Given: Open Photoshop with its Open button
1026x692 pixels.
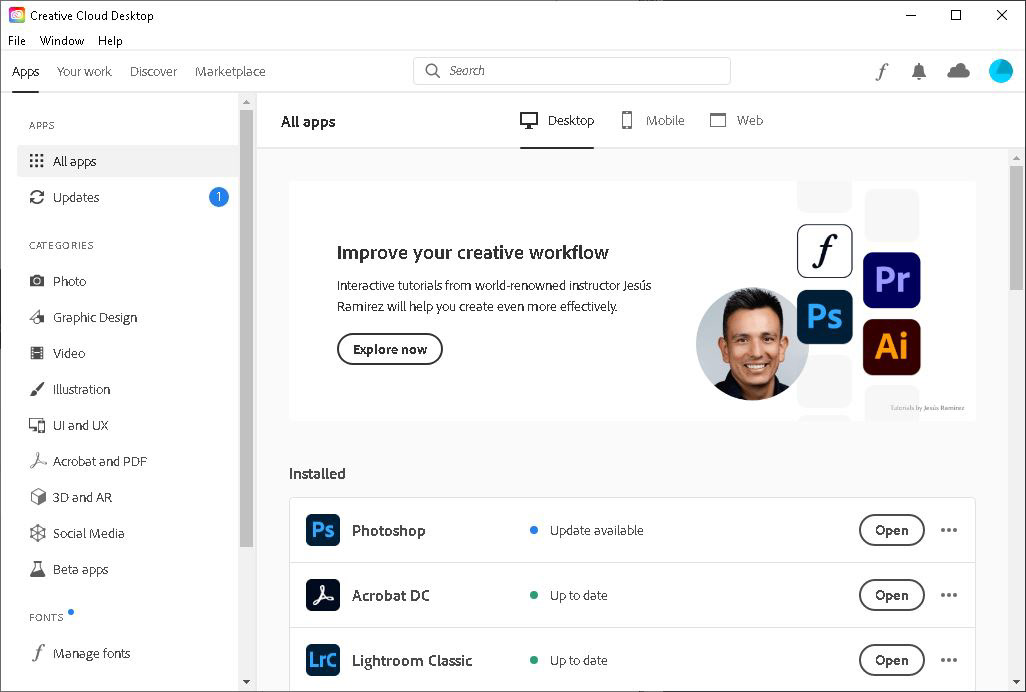Looking at the screenshot, I should click(891, 530).
